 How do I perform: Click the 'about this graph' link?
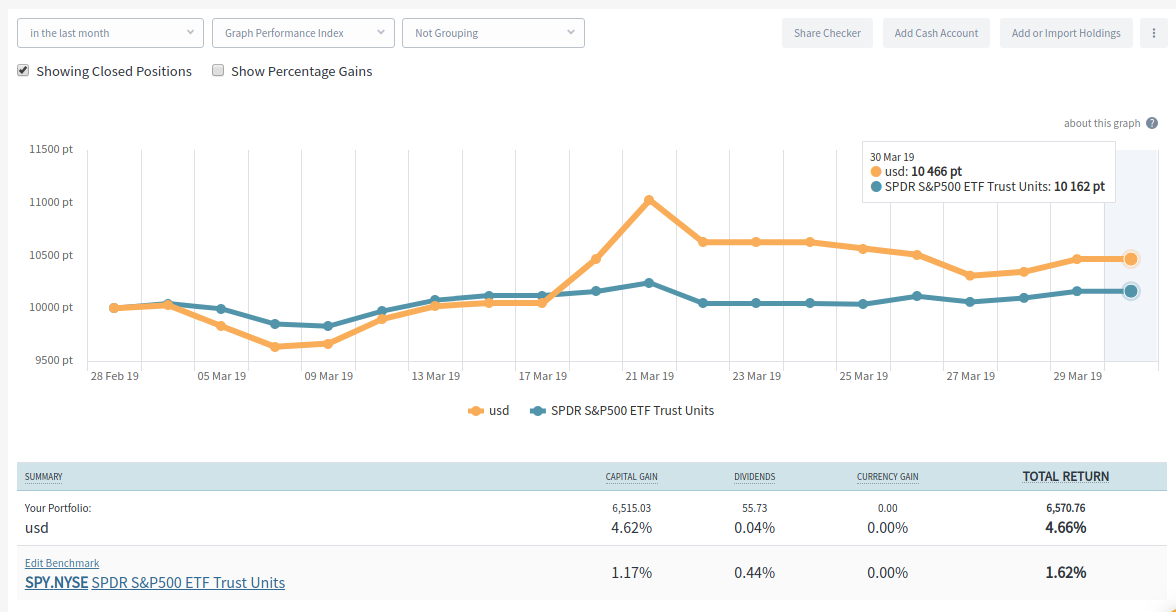1101,123
